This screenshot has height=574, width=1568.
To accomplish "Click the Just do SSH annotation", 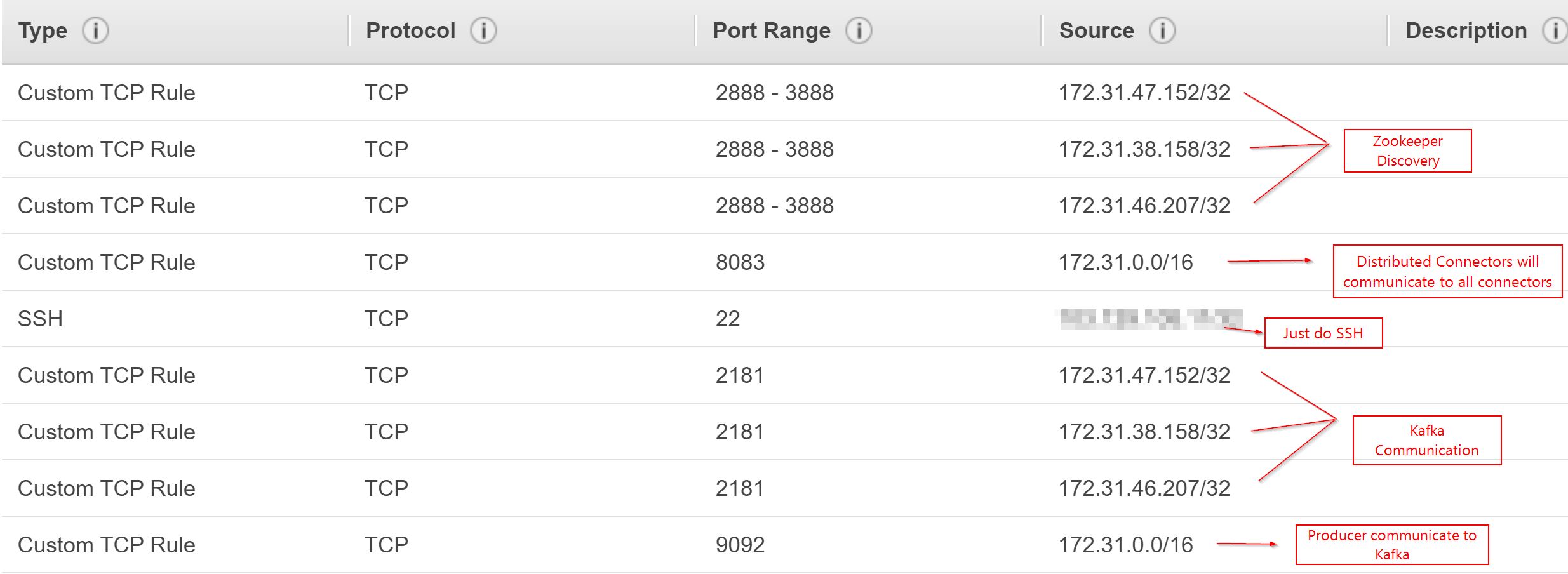I will click(1323, 333).
